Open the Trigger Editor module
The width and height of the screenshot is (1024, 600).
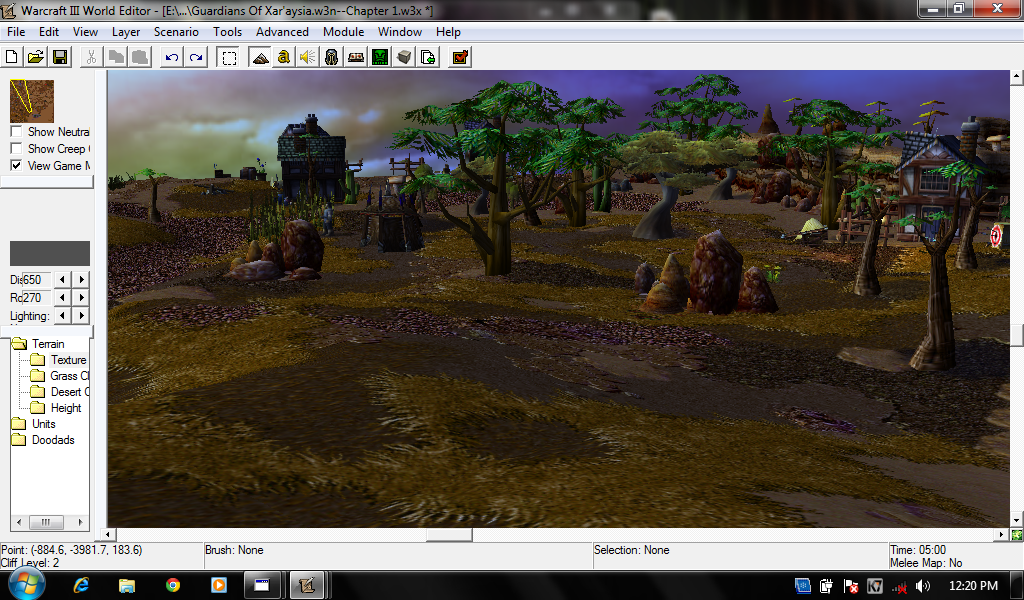click(x=283, y=57)
